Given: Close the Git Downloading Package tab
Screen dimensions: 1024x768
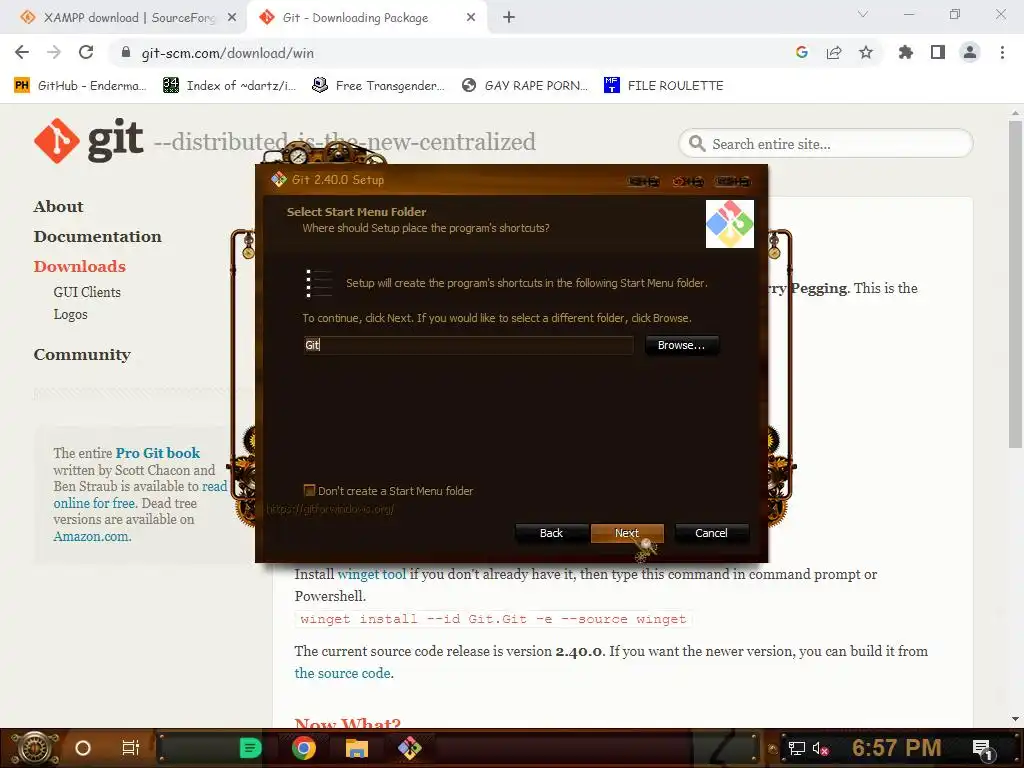Looking at the screenshot, I should point(471,18).
